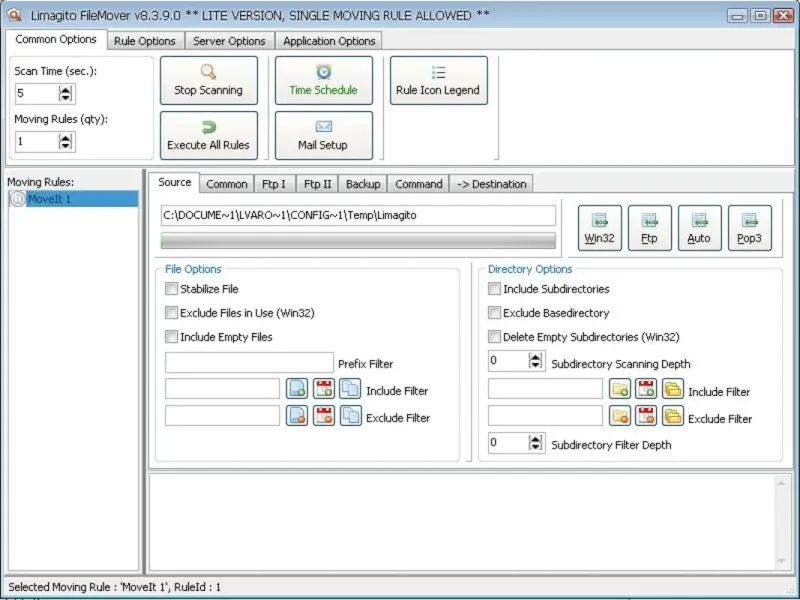Click file Include Filter calendar icon
This screenshot has width=800, height=600.
pos(324,389)
